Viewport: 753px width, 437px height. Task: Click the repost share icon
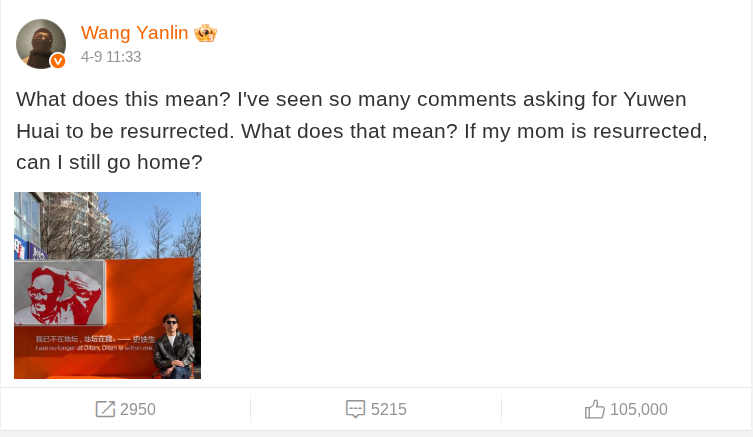(x=105, y=409)
